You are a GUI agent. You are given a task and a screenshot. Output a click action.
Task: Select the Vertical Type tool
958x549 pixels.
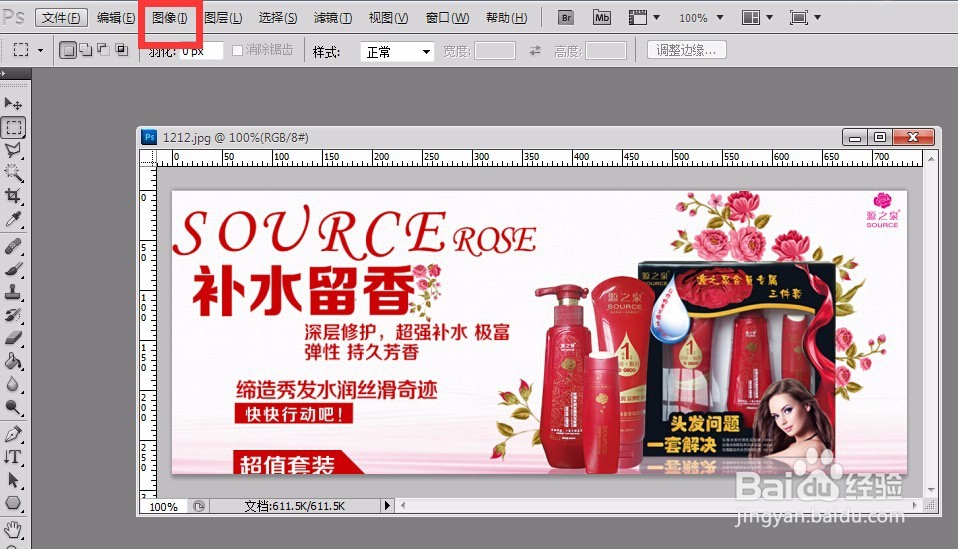tap(13, 457)
